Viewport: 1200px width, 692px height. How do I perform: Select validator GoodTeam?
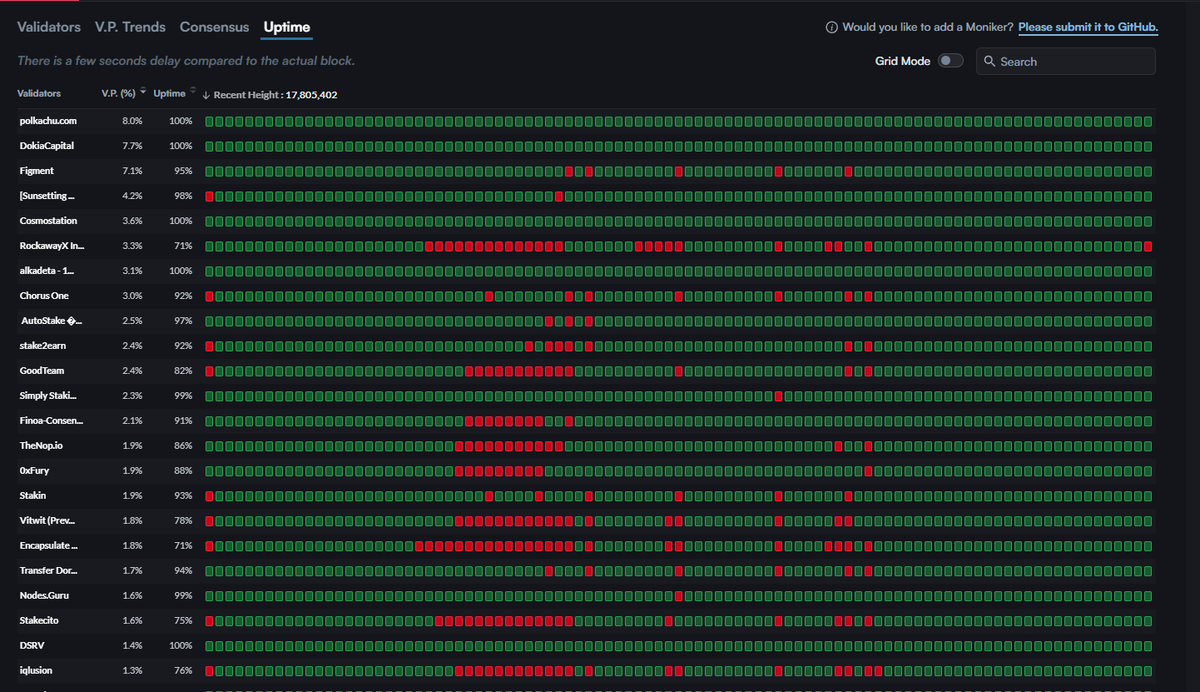42,371
